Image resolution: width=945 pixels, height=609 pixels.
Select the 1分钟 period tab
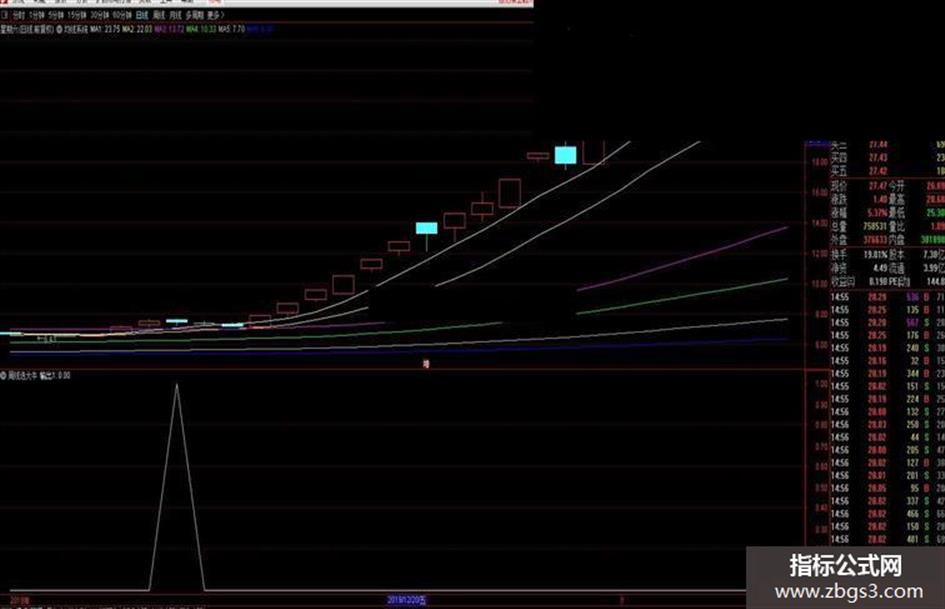pyautogui.click(x=37, y=15)
